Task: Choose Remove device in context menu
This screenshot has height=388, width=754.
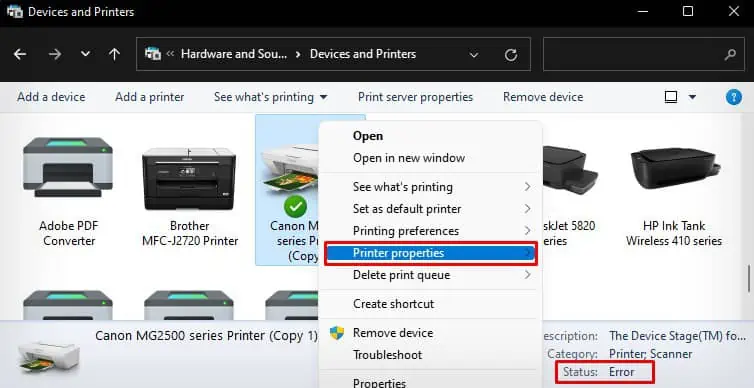Action: coord(393,333)
